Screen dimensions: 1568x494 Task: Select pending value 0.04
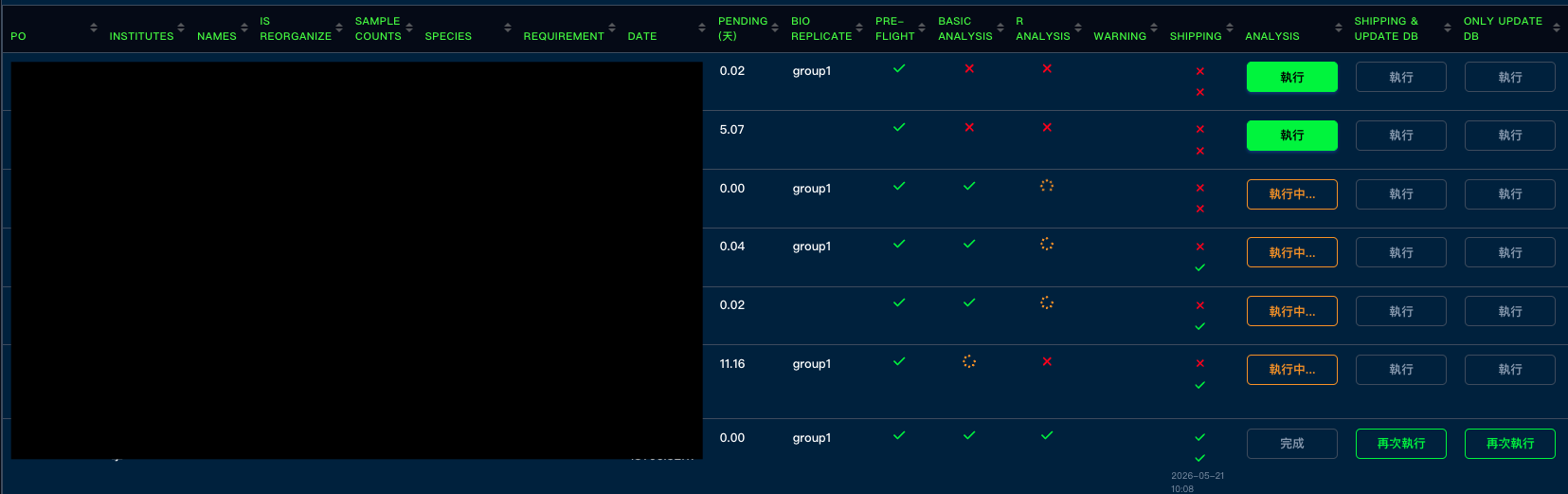pyautogui.click(x=732, y=247)
